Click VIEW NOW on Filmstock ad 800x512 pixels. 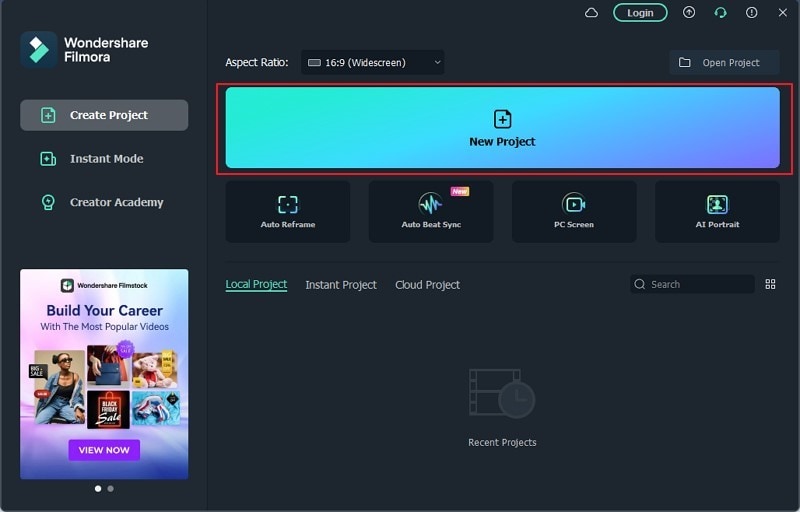tap(104, 450)
